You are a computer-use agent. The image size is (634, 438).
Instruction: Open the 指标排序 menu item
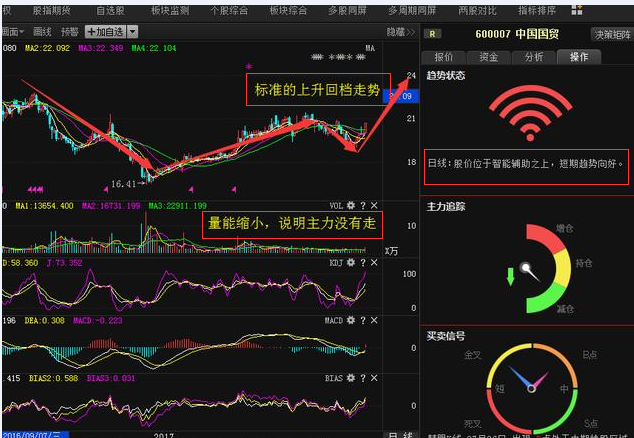pos(537,11)
